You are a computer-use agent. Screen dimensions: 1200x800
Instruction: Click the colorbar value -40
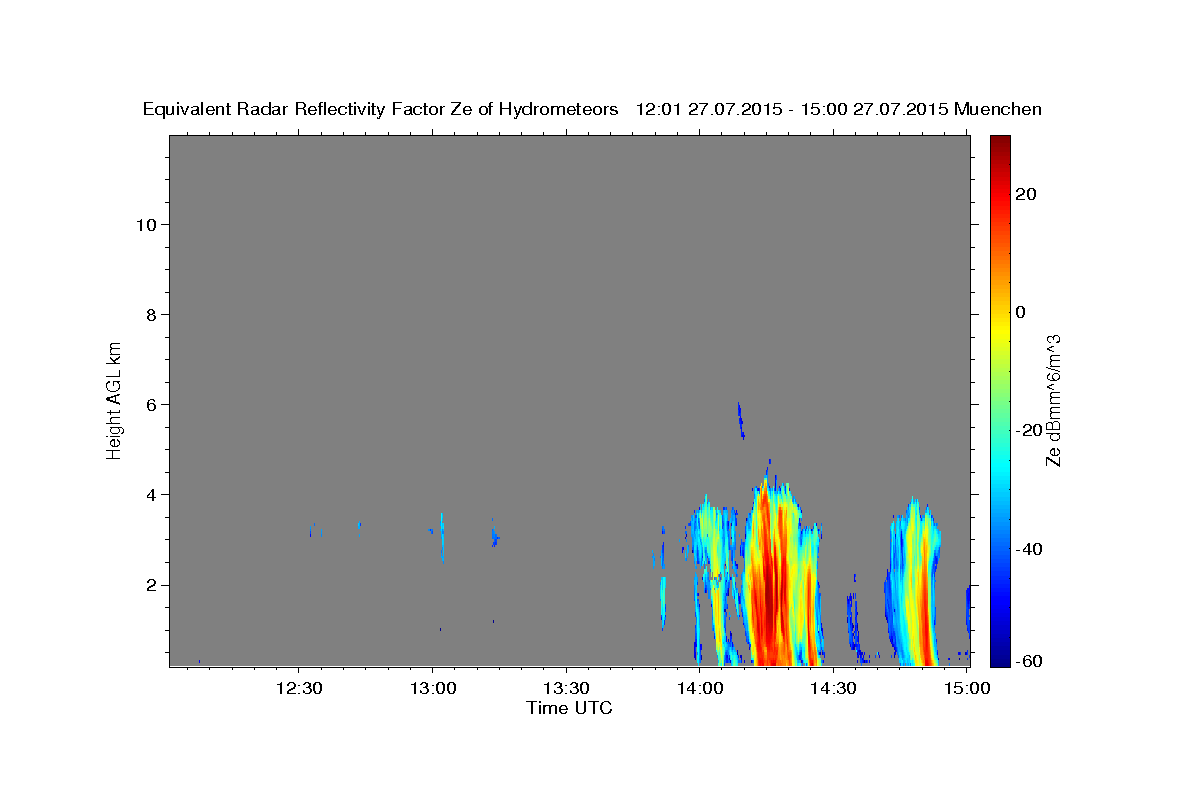(x=1029, y=548)
